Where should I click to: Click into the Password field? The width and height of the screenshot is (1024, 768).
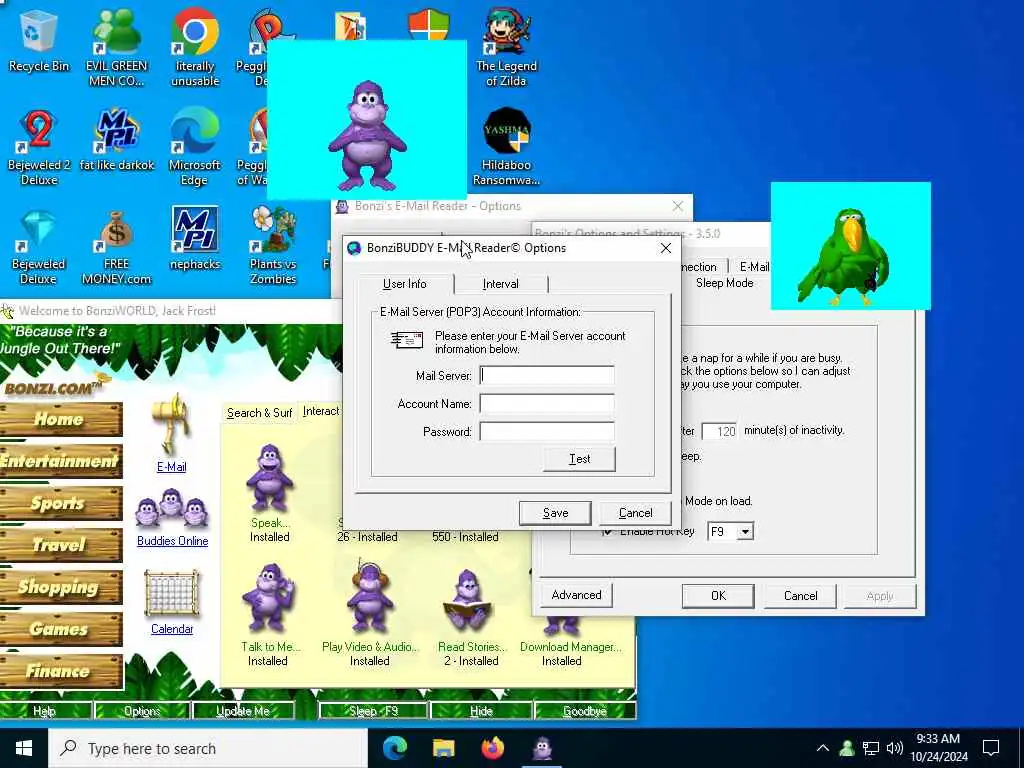pos(547,432)
